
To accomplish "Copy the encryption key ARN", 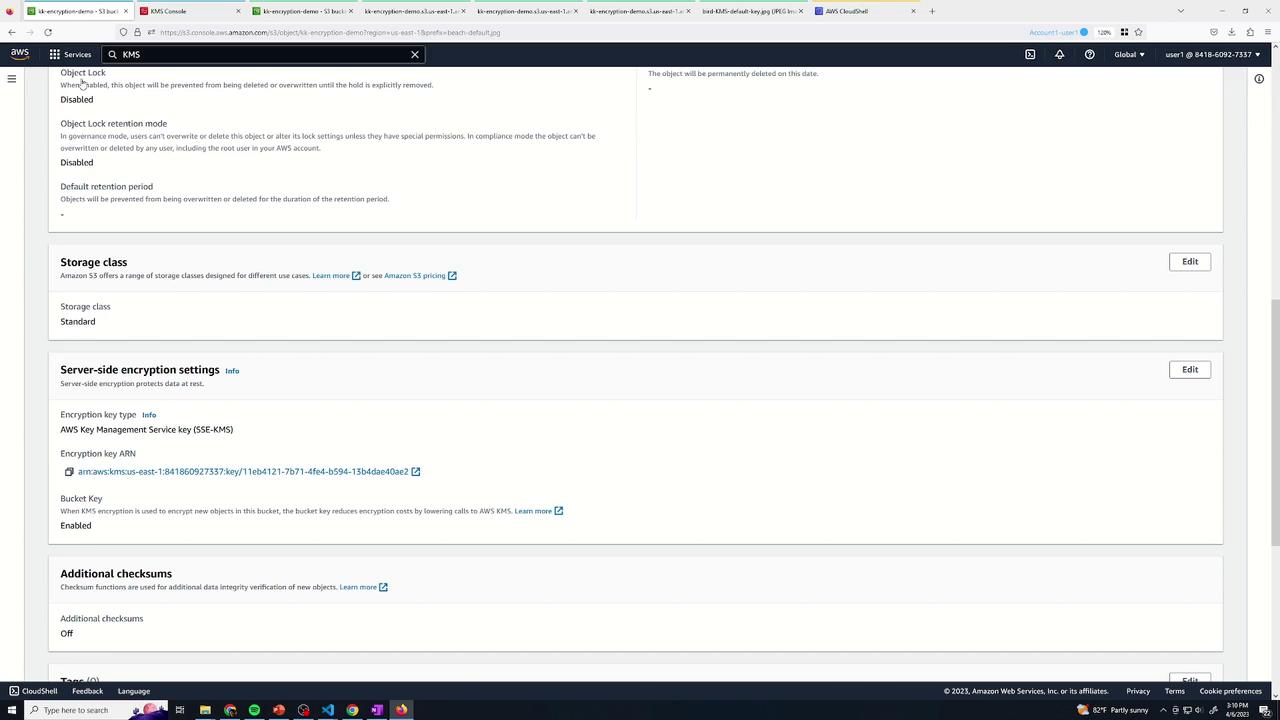I will (x=69, y=472).
